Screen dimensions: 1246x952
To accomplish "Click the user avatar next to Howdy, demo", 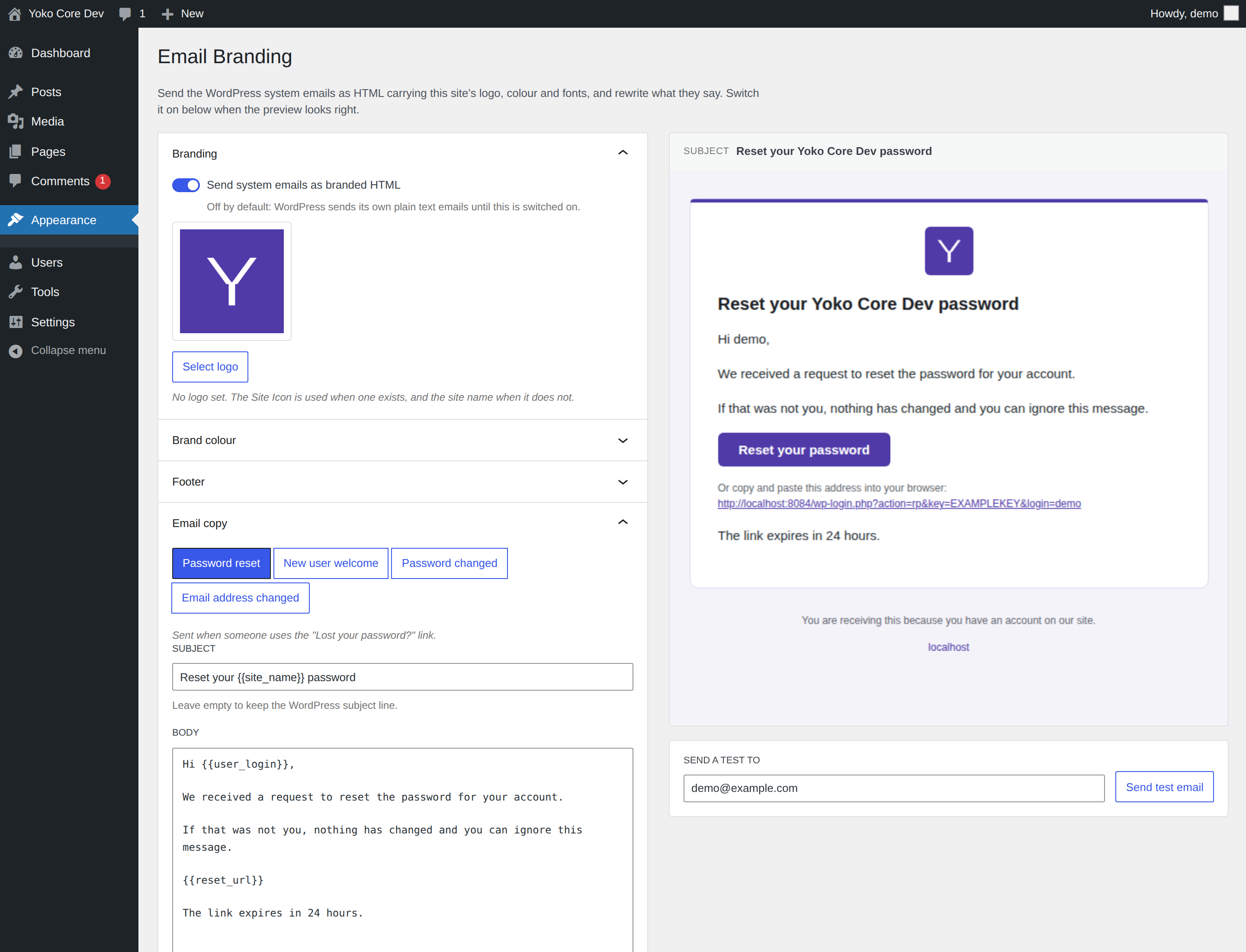I will (1231, 13).
